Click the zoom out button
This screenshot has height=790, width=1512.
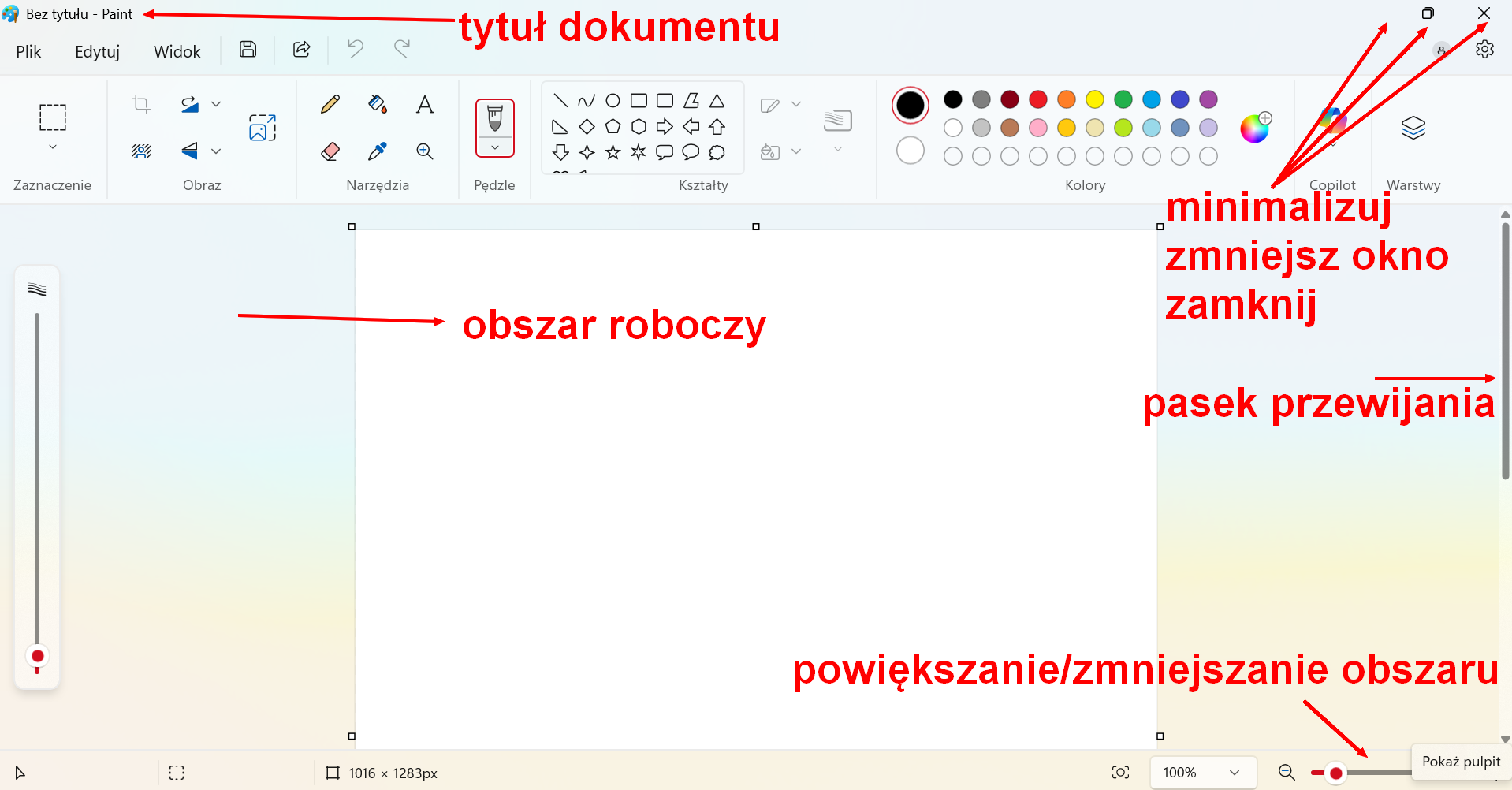[1287, 773]
